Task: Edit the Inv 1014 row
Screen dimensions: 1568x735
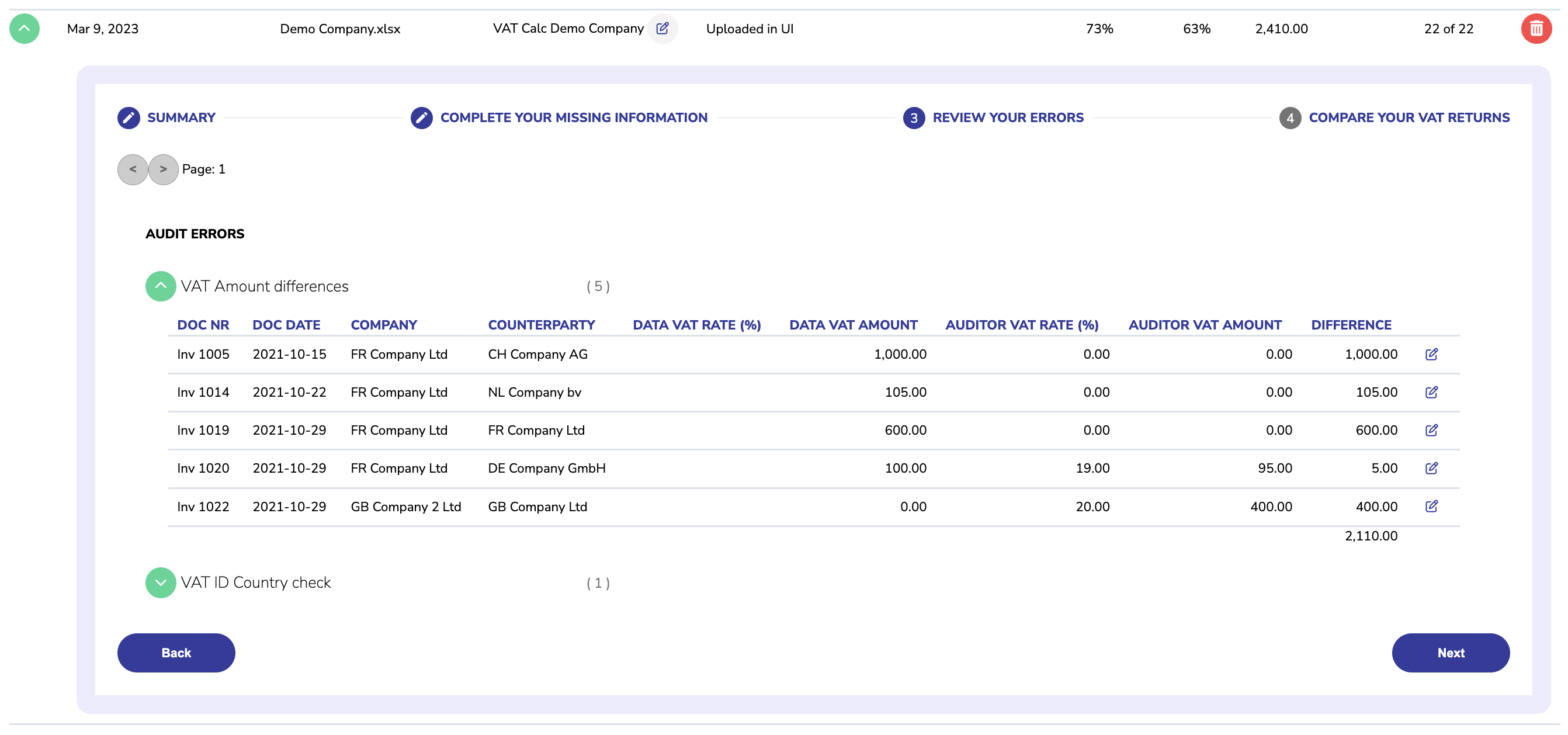Action: point(1431,392)
